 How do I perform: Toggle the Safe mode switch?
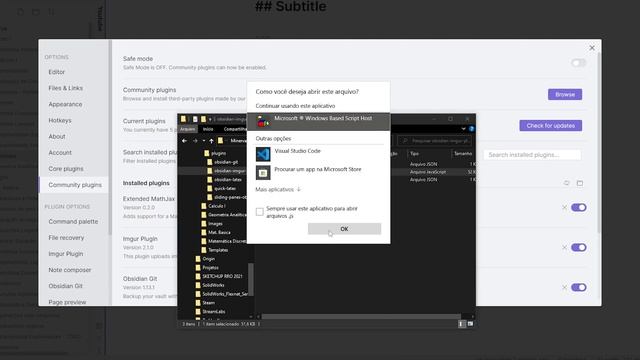point(578,63)
